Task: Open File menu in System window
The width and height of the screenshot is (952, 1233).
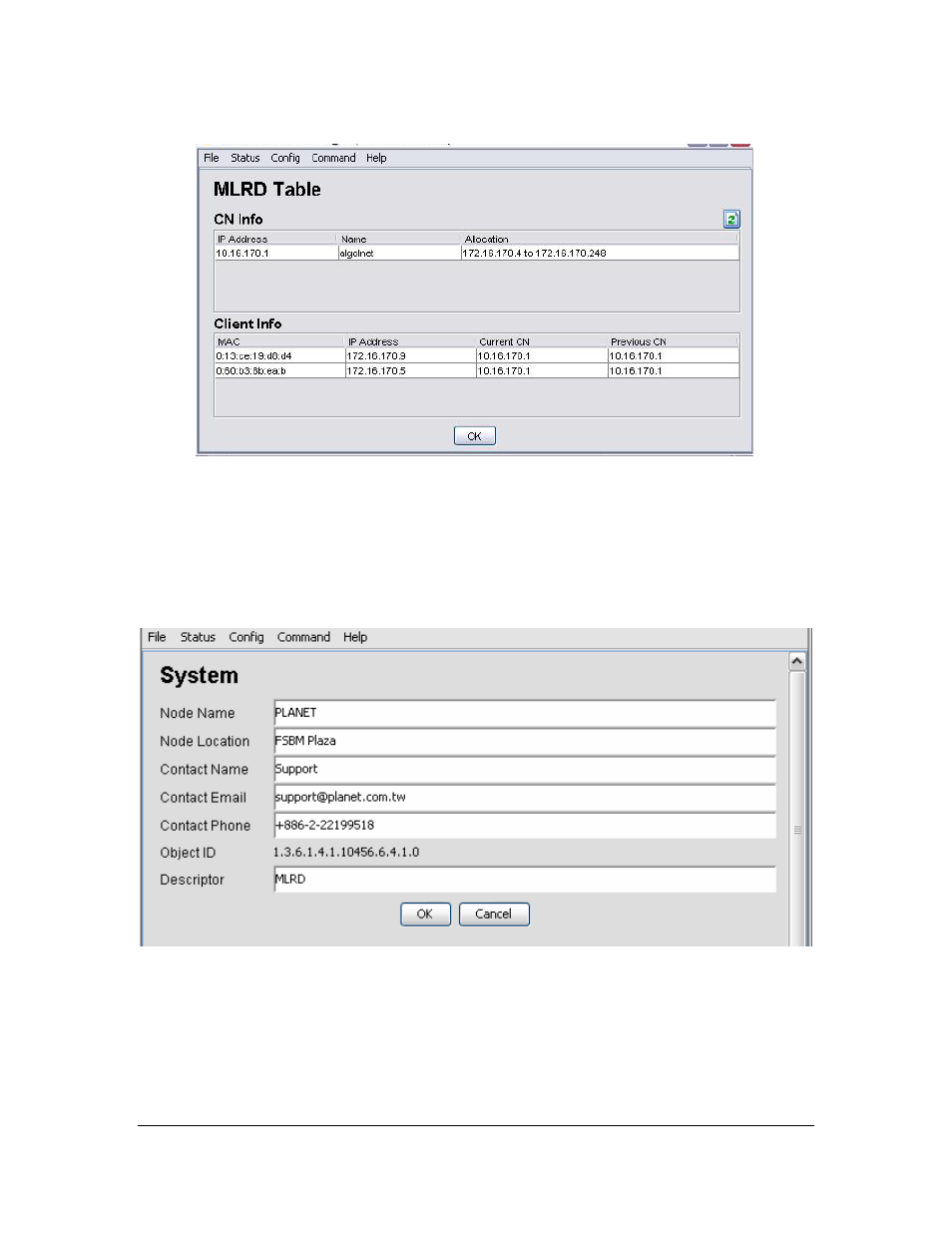Action: (x=157, y=637)
